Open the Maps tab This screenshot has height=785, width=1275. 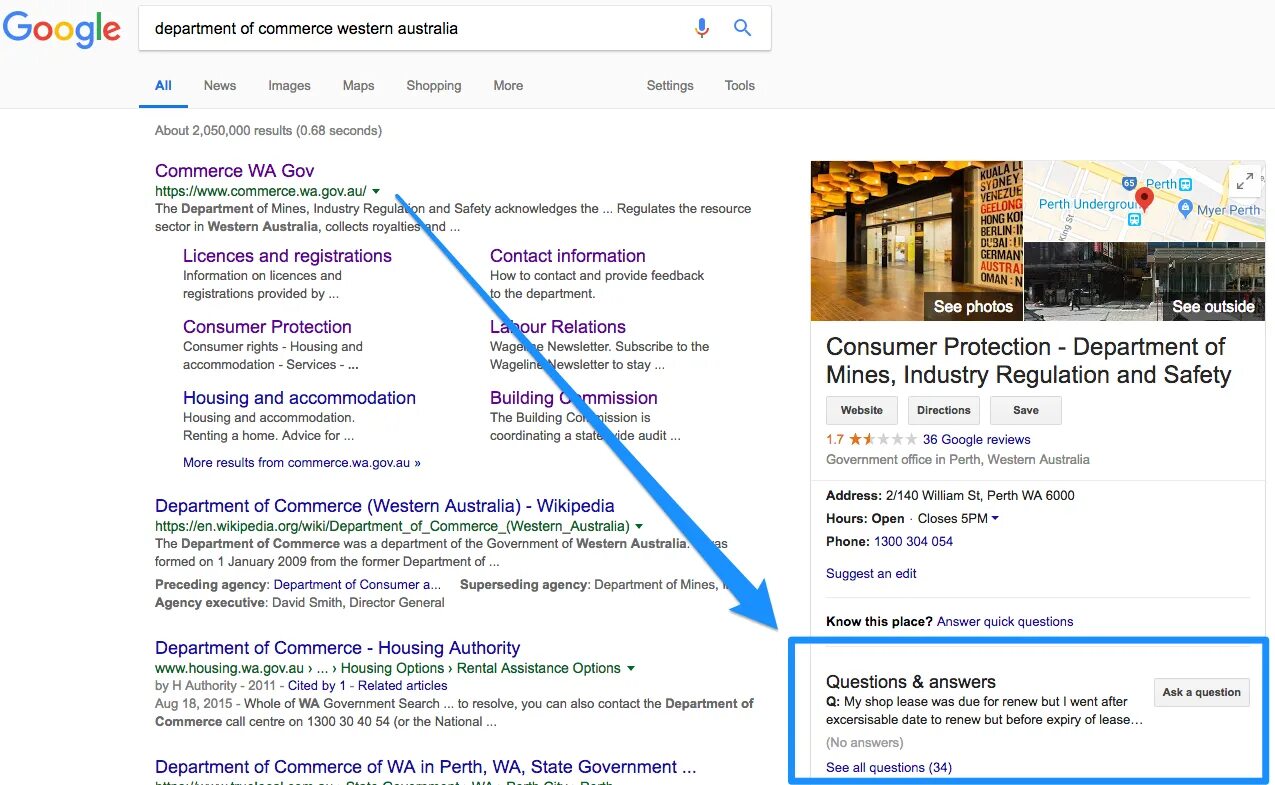click(x=358, y=86)
